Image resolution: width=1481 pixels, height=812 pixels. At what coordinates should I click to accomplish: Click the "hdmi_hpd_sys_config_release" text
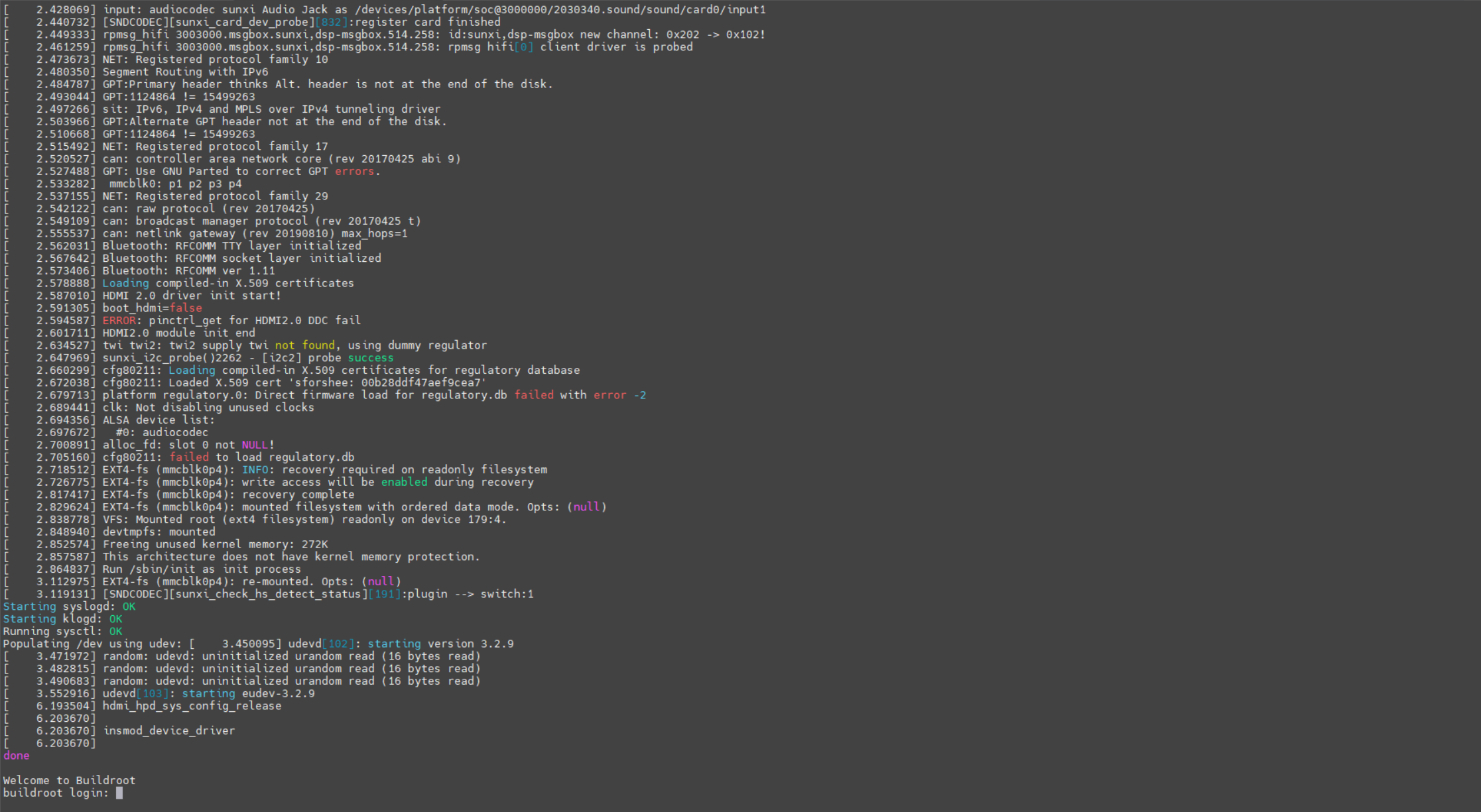pyautogui.click(x=192, y=706)
